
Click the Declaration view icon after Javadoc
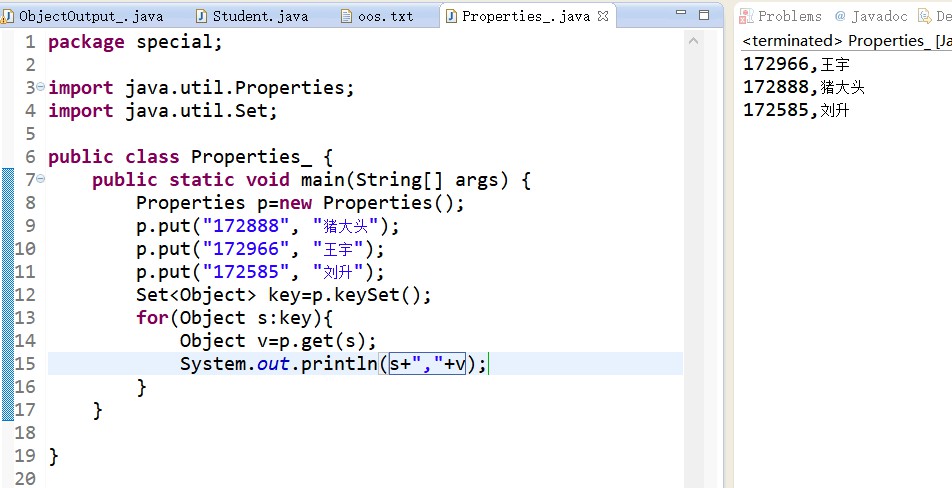925,16
